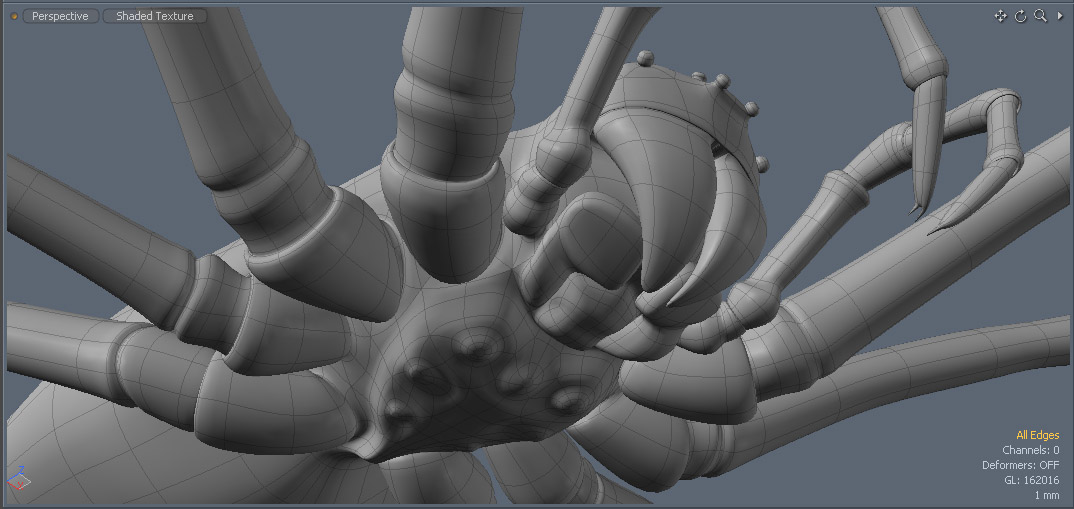Click the 'Channels: 0' readout
Viewport: 1074px width, 509px height.
coord(1031,450)
